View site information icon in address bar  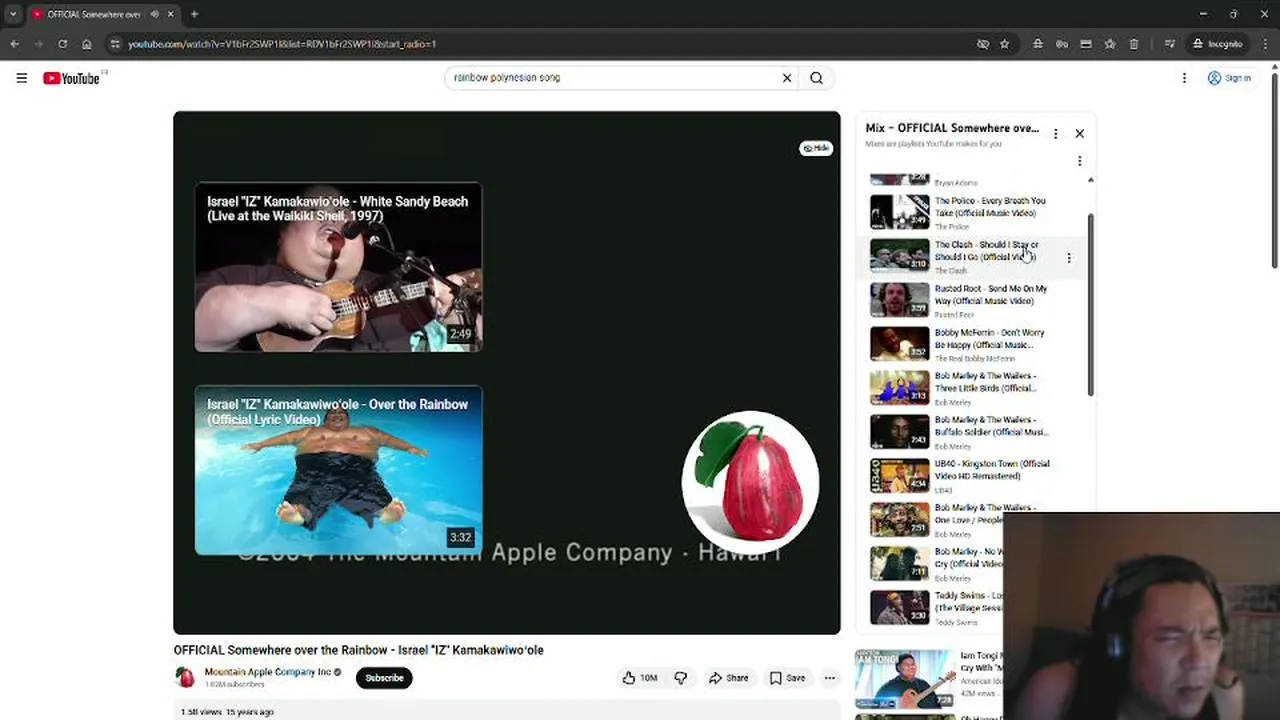click(x=115, y=44)
